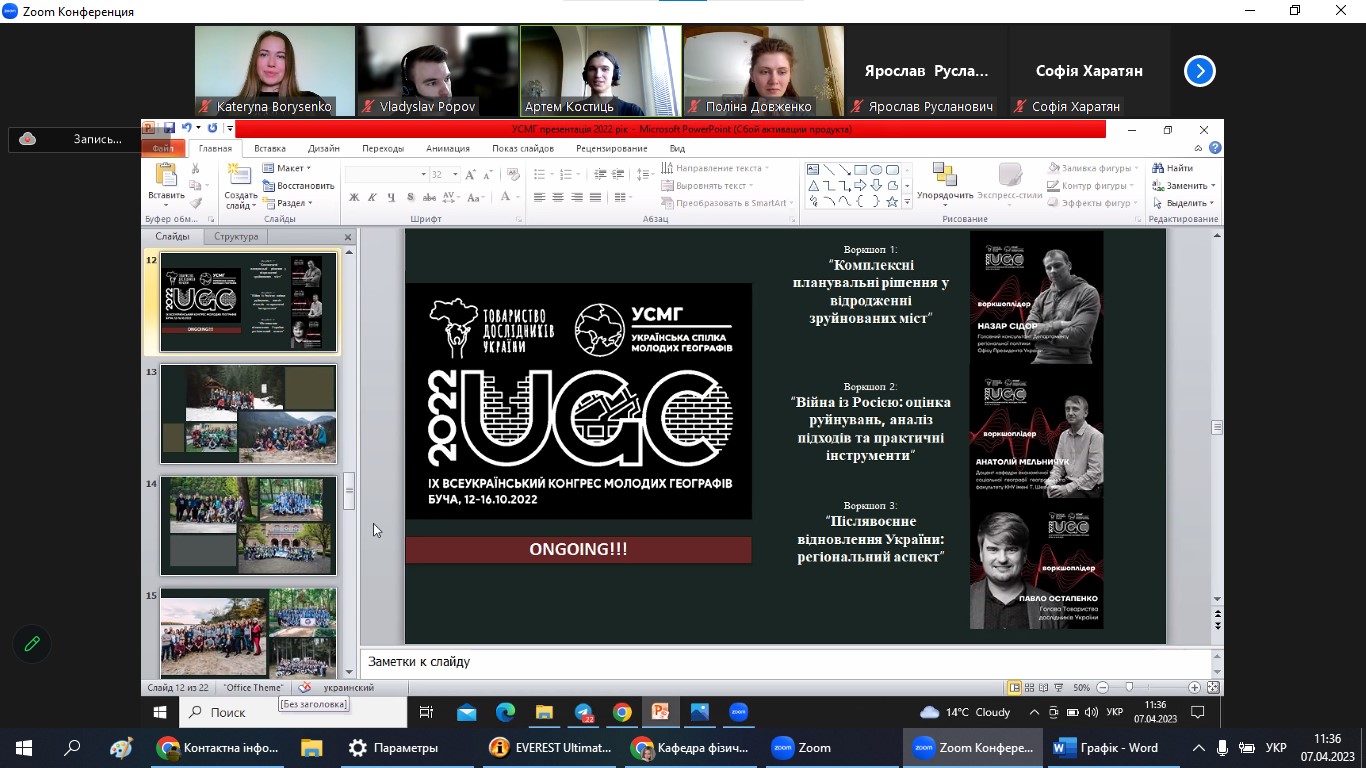Switch to the Структура outline tab

point(236,237)
